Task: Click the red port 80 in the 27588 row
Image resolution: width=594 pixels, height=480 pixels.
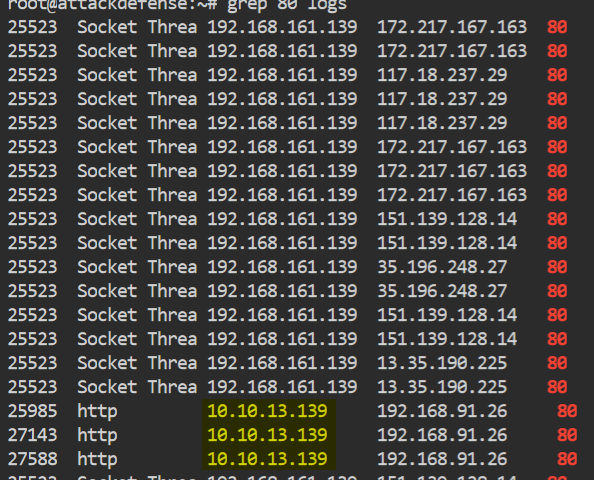Action: click(567, 459)
